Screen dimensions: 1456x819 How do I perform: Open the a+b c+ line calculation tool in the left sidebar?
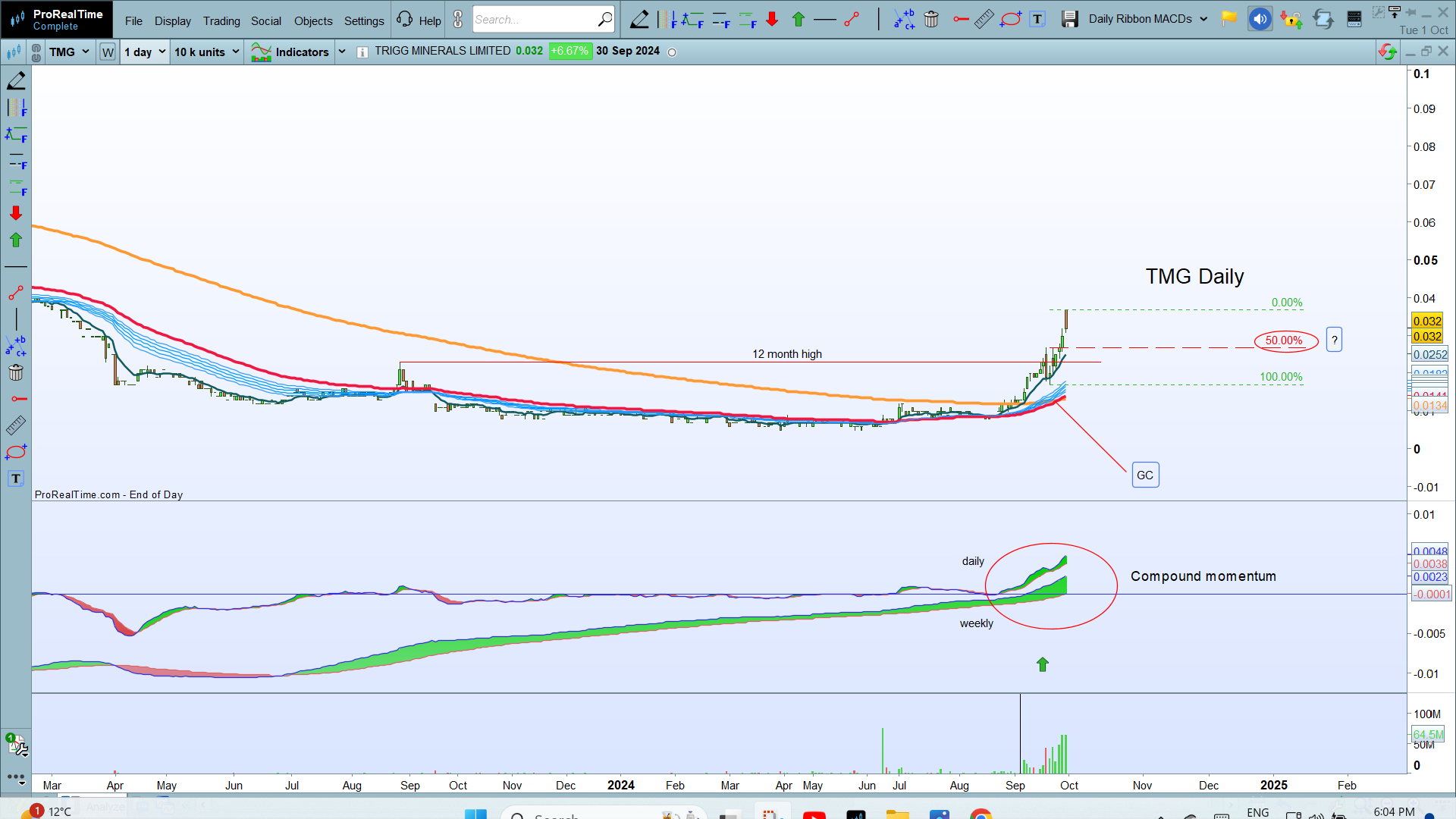[16, 346]
